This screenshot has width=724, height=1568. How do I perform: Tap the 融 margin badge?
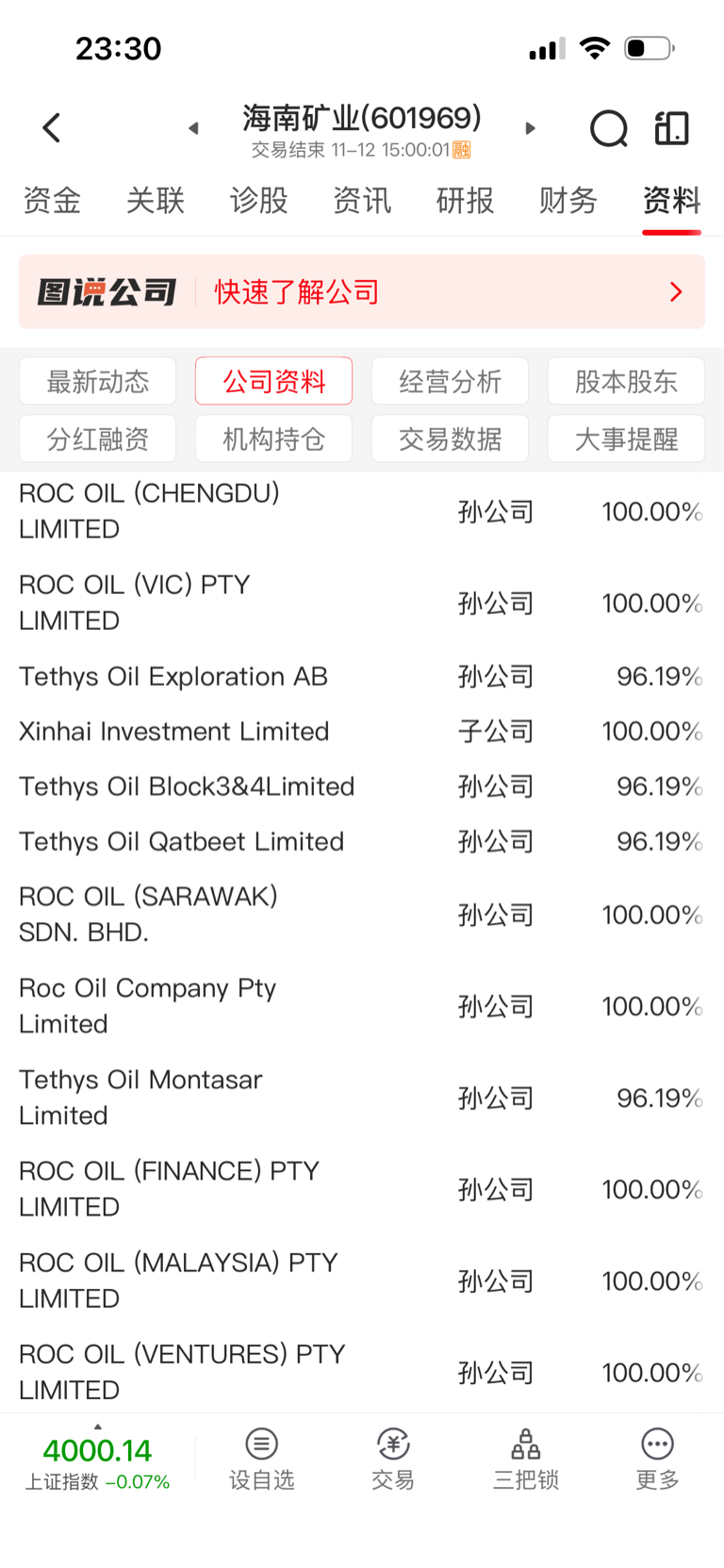(462, 150)
